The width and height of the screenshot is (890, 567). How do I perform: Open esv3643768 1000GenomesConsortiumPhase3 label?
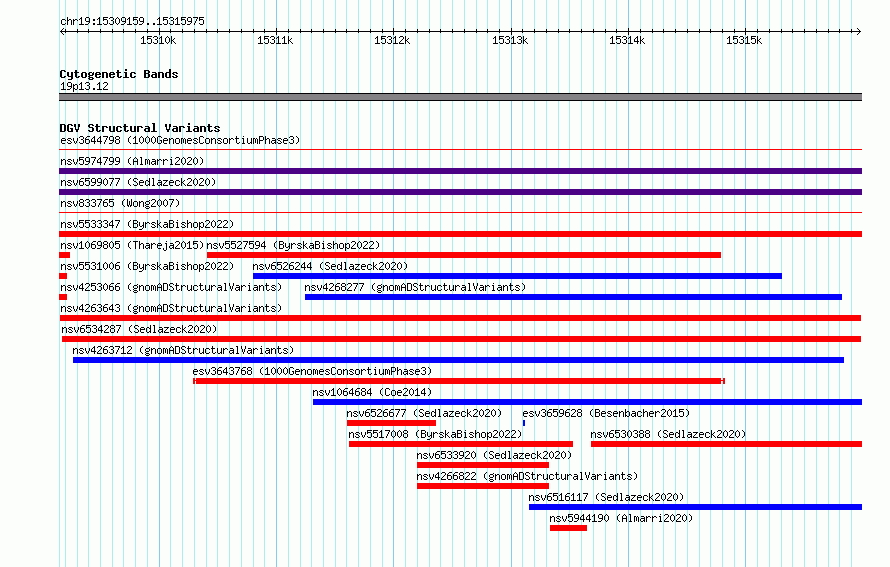tap(312, 371)
